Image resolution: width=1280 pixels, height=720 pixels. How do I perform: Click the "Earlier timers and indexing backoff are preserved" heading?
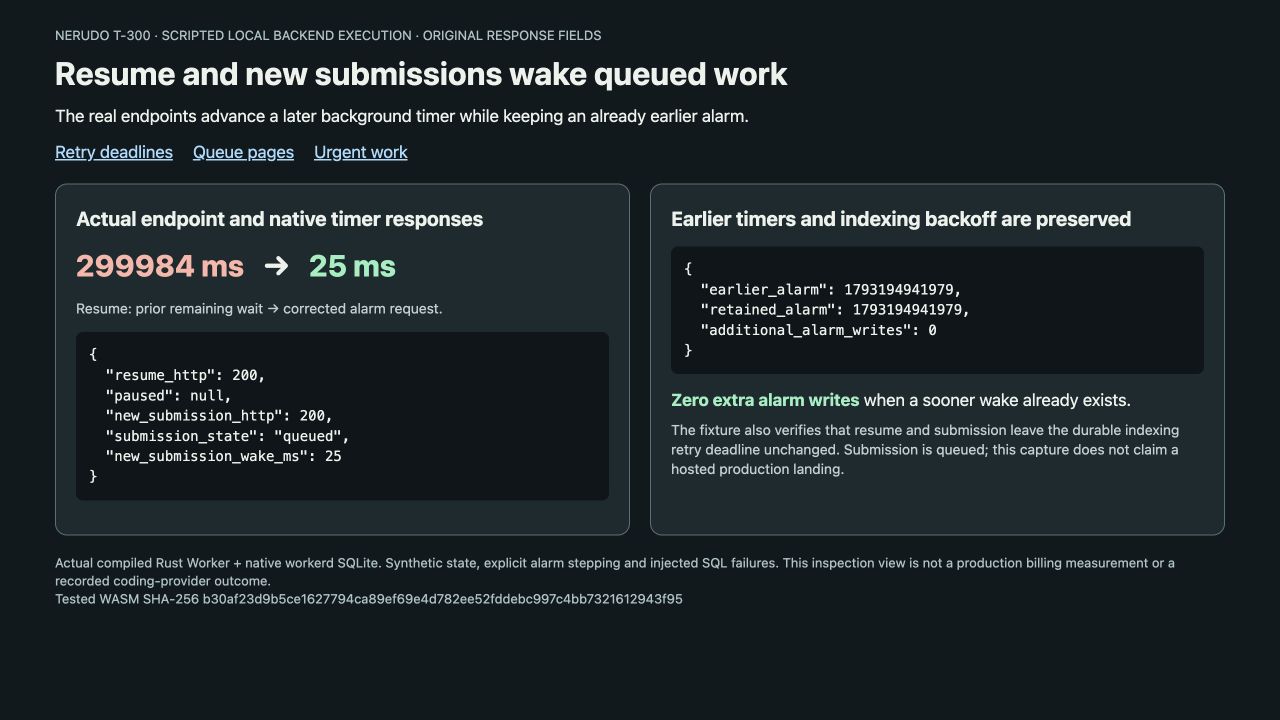901,219
